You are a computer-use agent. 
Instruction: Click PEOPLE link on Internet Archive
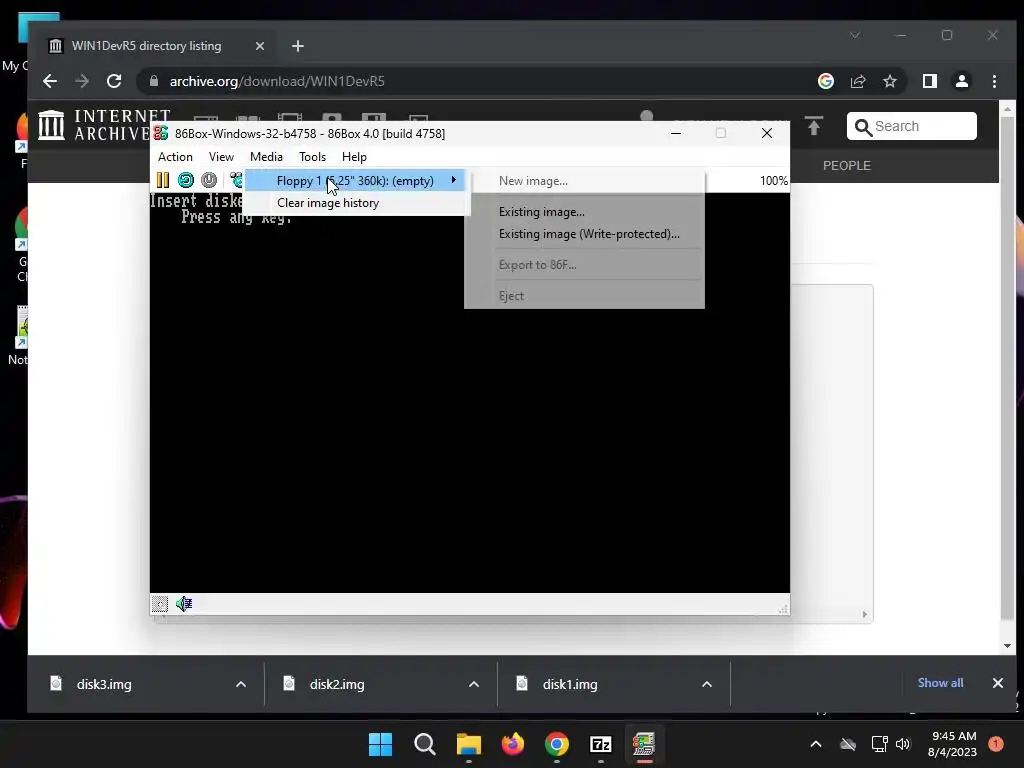click(x=846, y=165)
